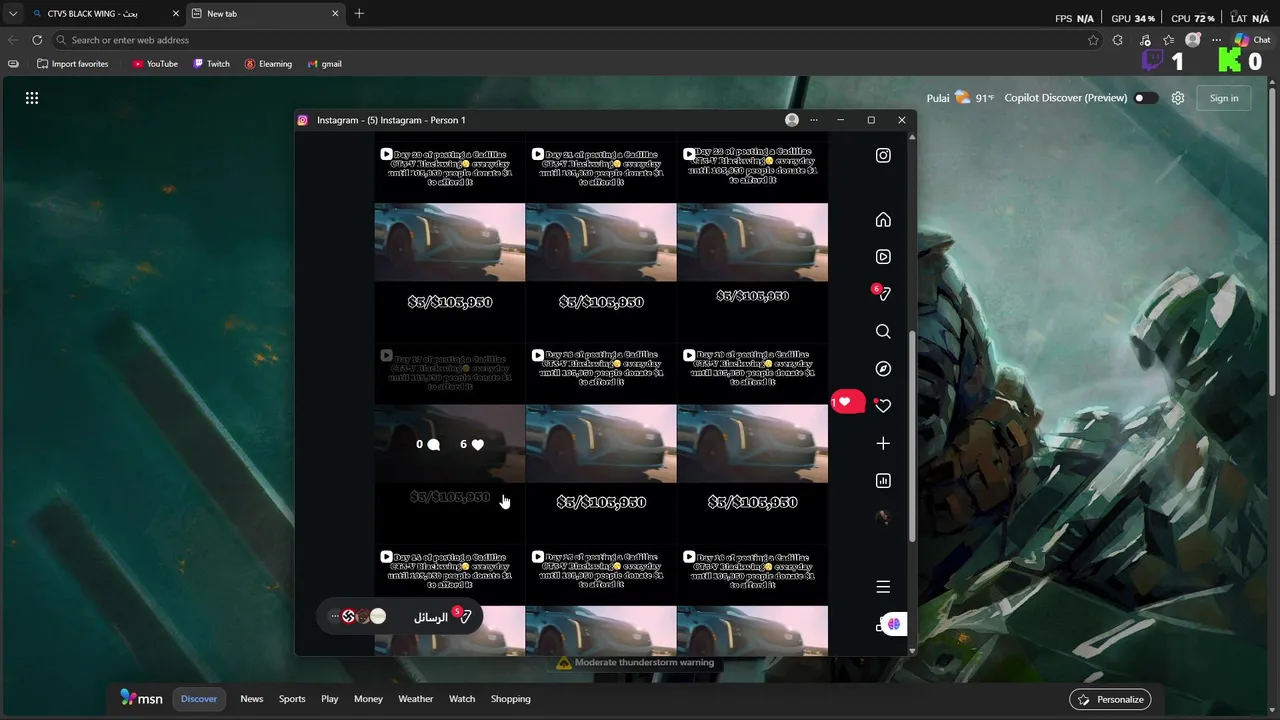Open the Day 22 Cadillac reel
The width and height of the screenshot is (1280, 720).
pyautogui.click(x=752, y=243)
